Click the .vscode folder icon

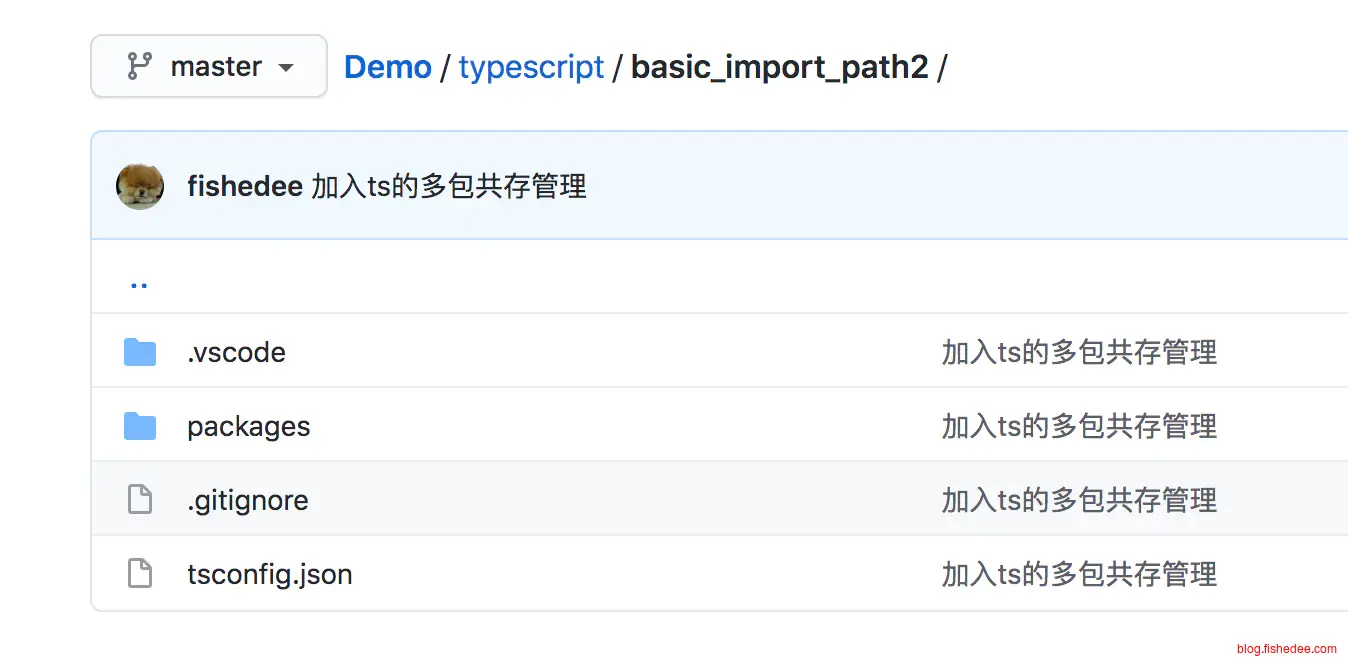pos(140,352)
